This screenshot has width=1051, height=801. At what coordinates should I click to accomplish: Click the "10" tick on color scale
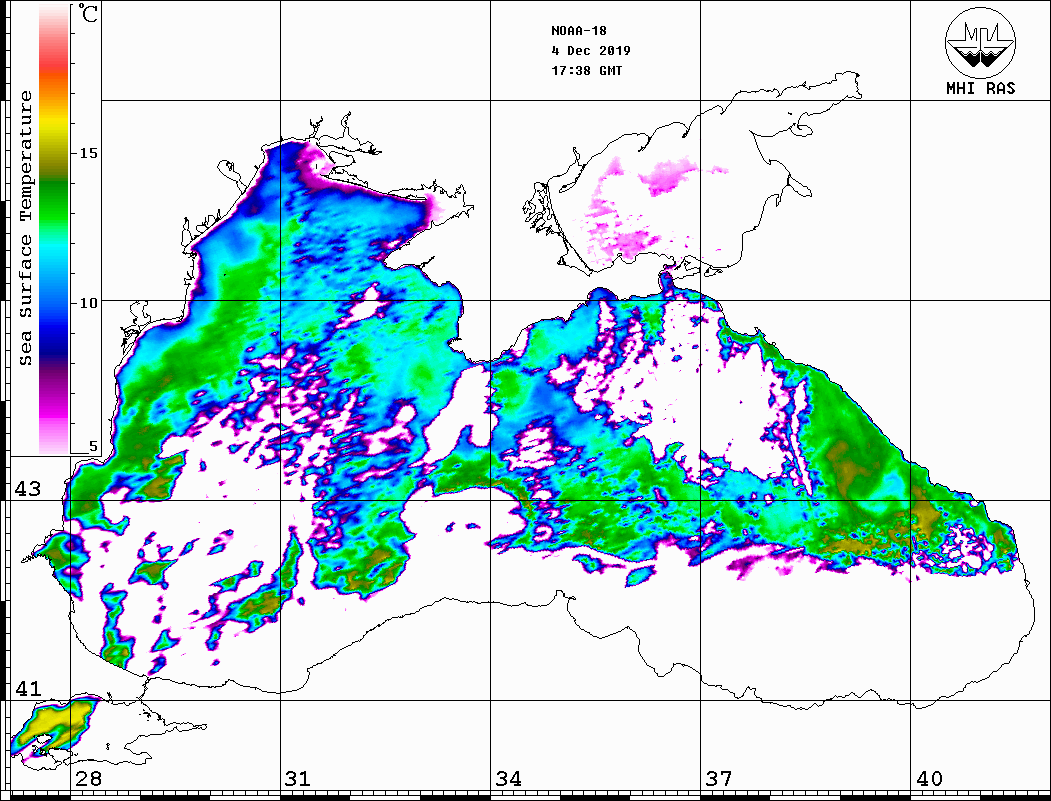tap(88, 303)
